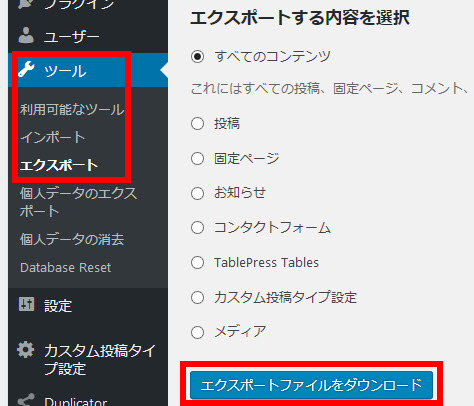Open 利用可能なツール submenu item
The width and height of the screenshot is (474, 406).
tap(72, 109)
